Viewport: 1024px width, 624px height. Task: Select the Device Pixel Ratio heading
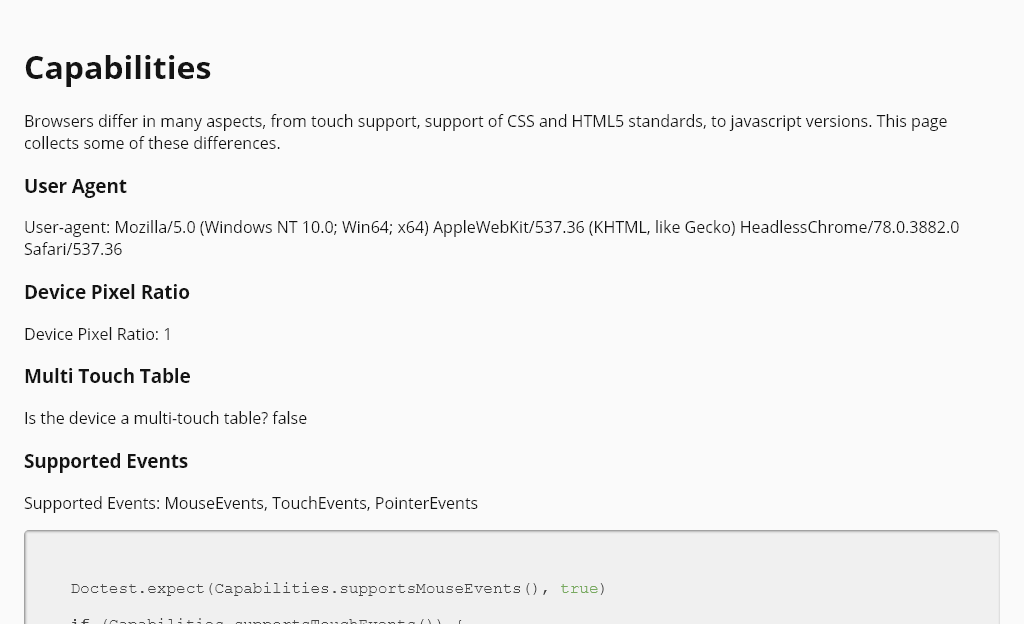107,292
